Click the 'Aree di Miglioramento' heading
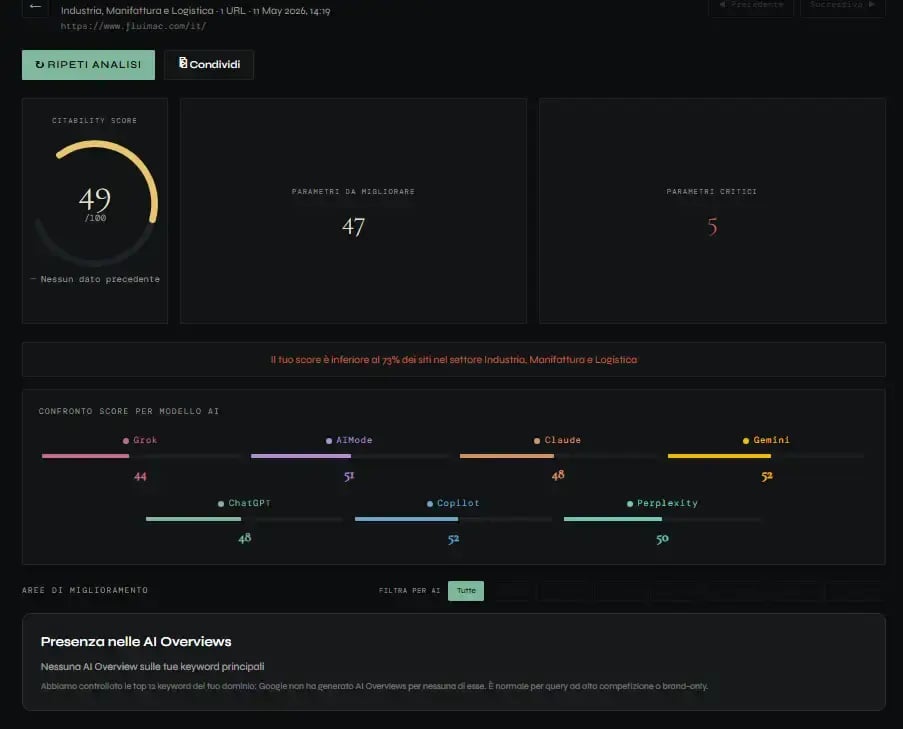Screen dimensions: 903x729 [x=85, y=590]
